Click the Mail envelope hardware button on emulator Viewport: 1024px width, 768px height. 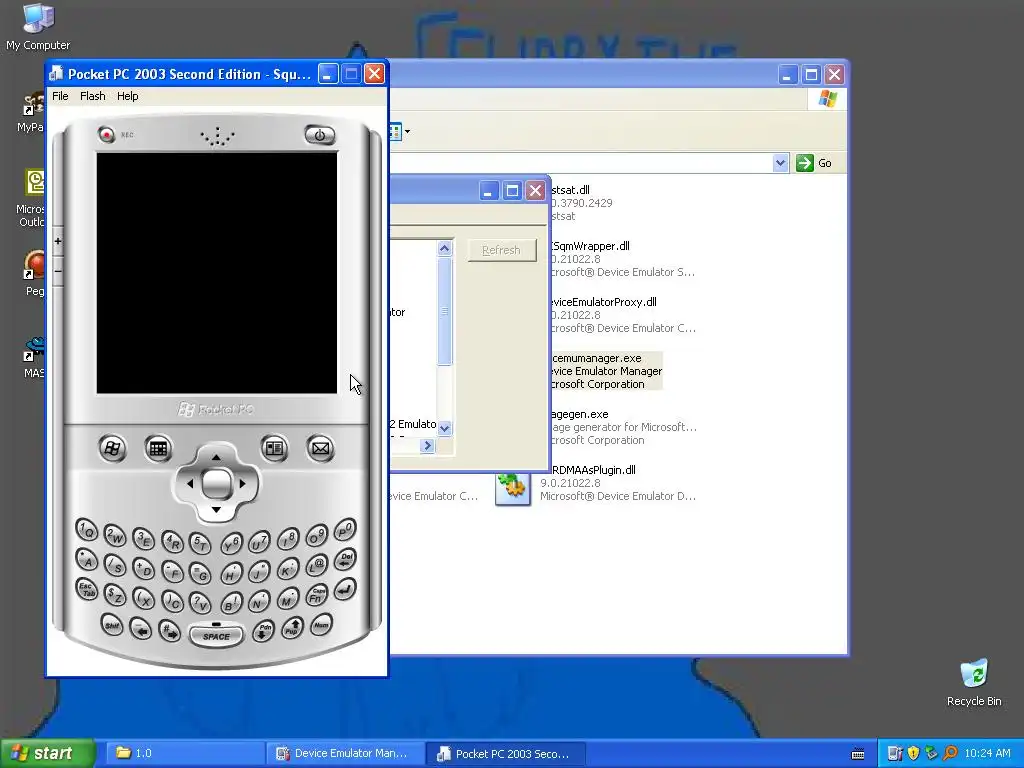[x=320, y=449]
